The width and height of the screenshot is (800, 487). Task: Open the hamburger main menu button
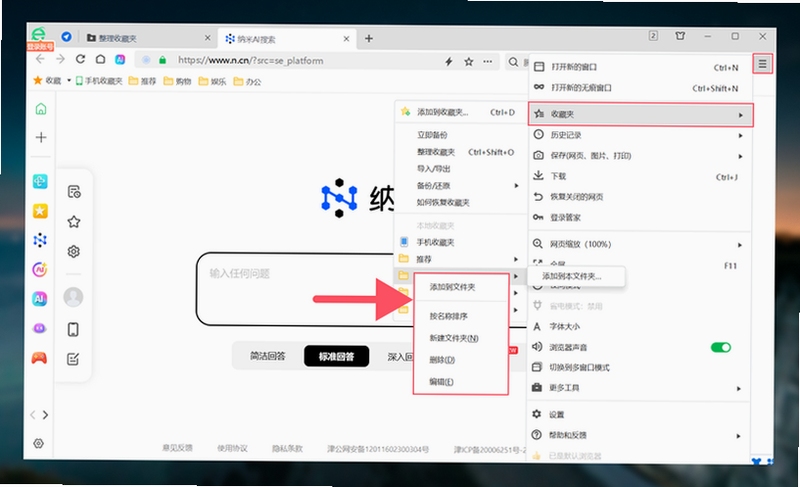[x=762, y=64]
